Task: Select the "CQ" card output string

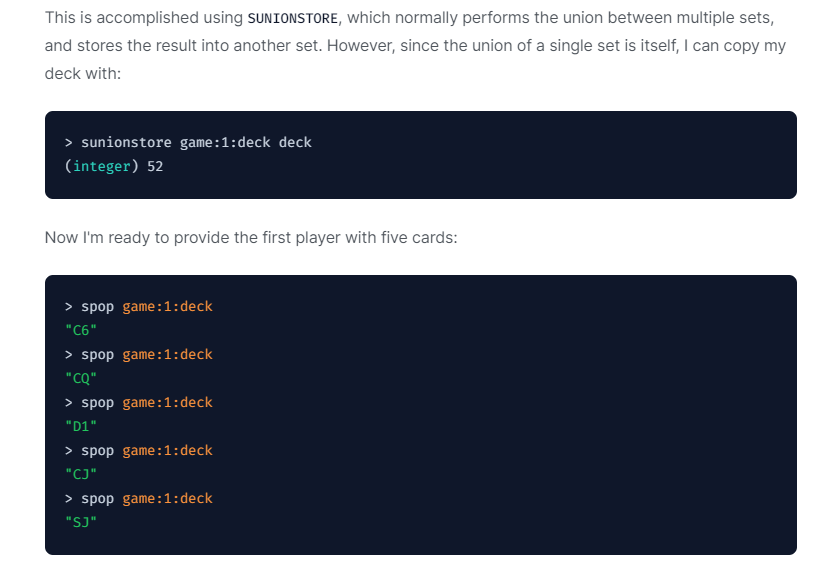Action: [80, 379]
